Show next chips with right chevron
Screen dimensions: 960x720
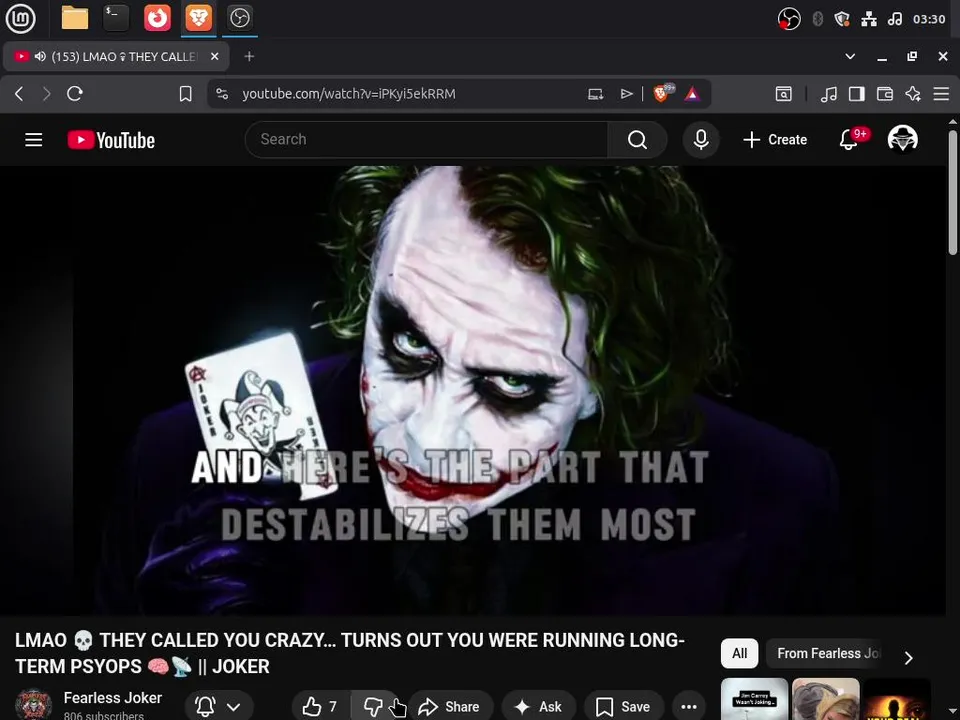click(x=909, y=658)
